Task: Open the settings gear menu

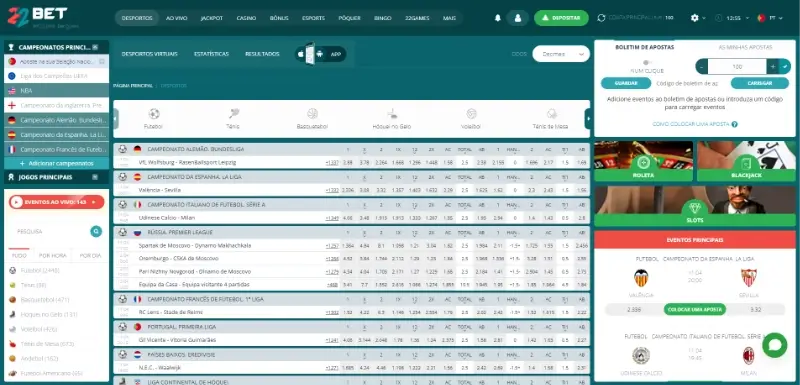Action: click(694, 18)
